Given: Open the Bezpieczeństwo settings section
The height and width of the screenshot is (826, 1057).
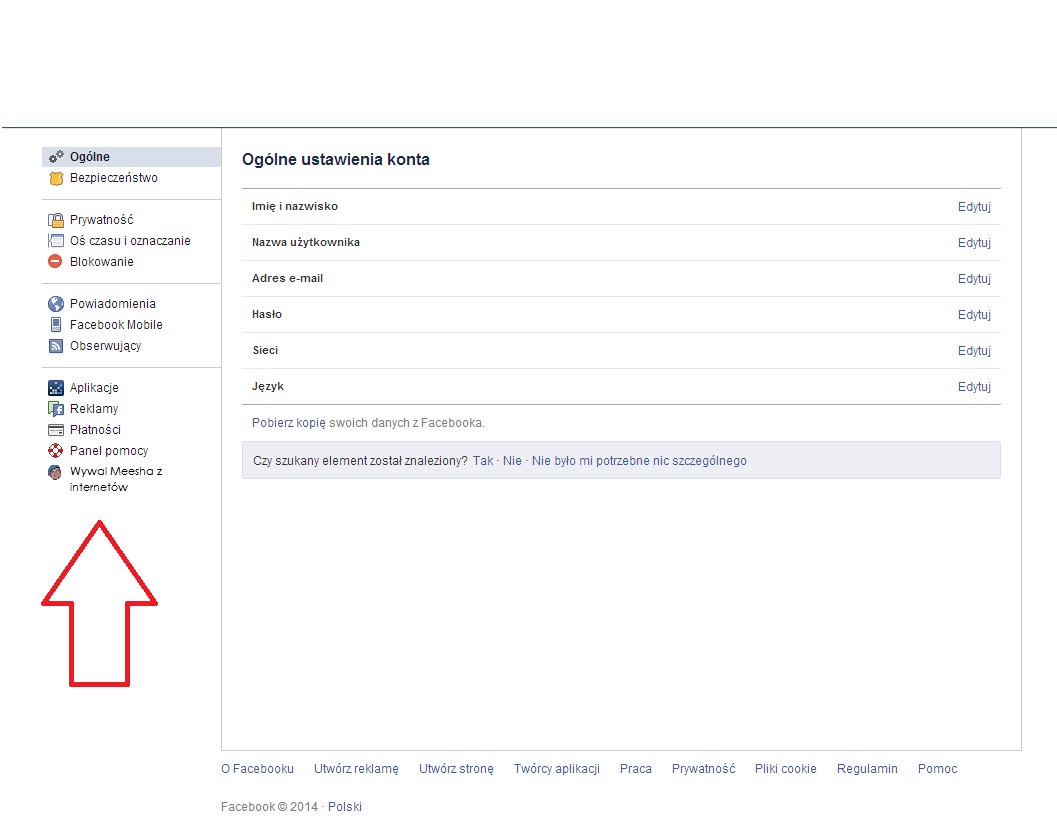Looking at the screenshot, I should tap(114, 178).
